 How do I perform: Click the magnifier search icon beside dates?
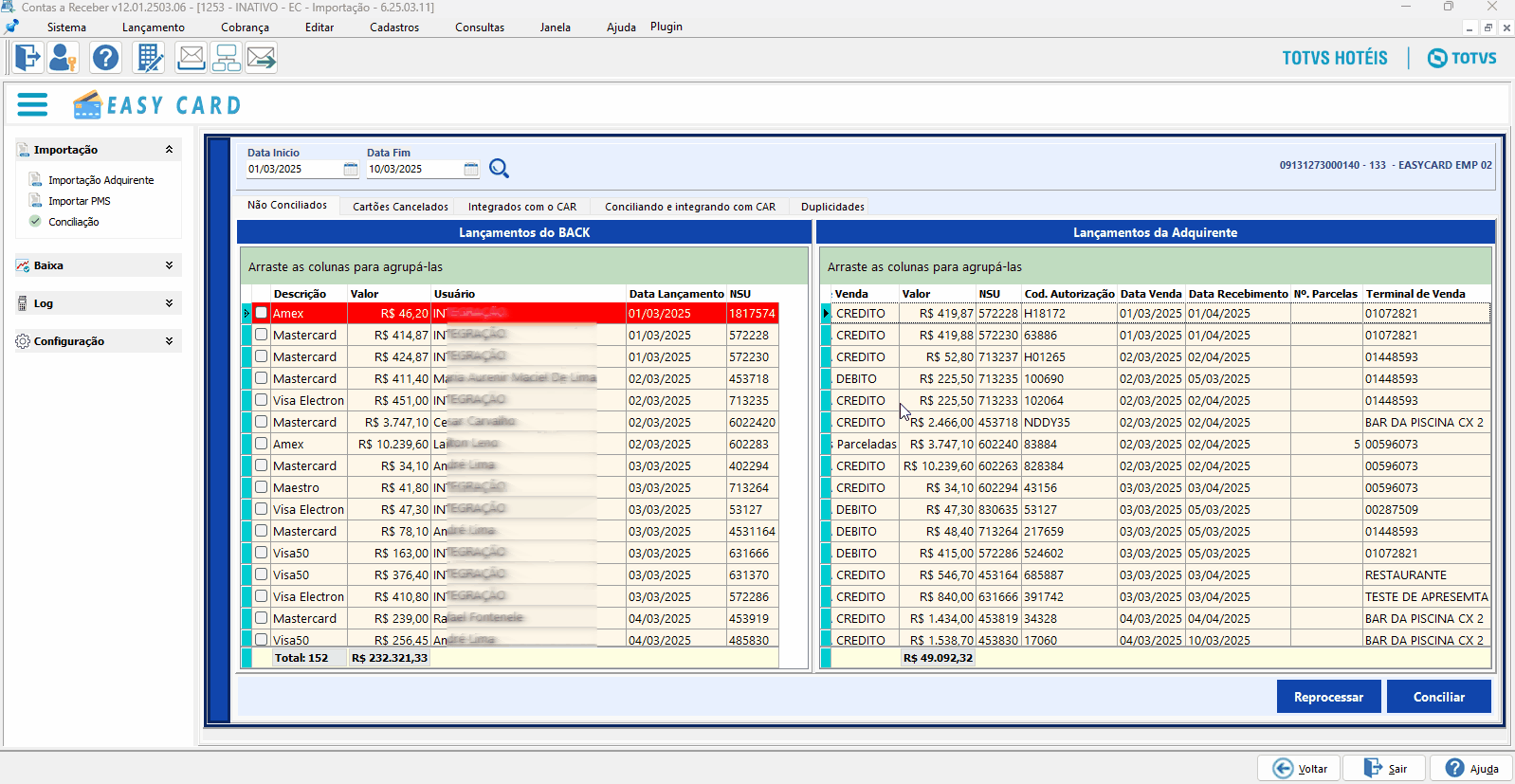499,169
